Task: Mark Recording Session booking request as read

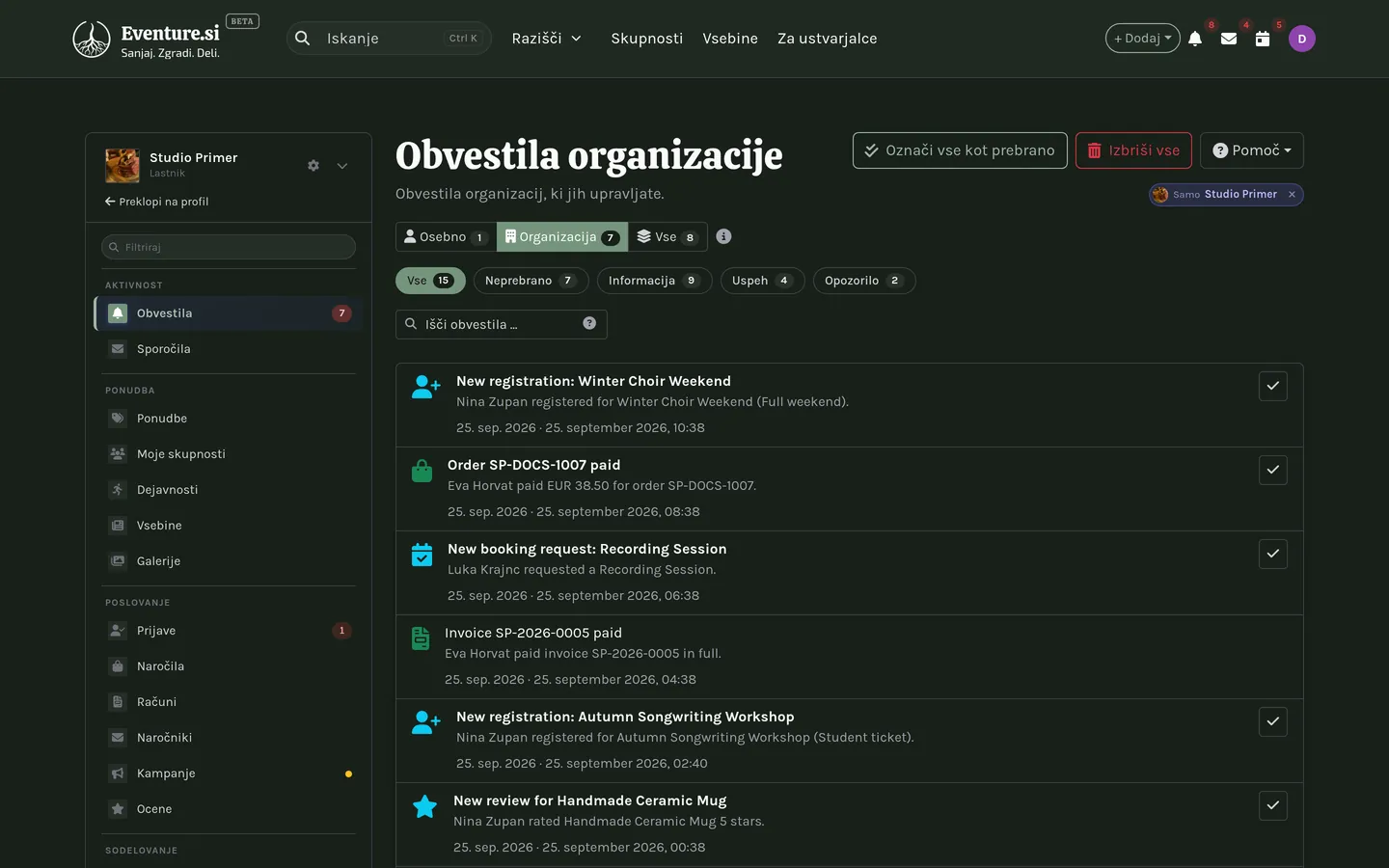Action: point(1273,554)
